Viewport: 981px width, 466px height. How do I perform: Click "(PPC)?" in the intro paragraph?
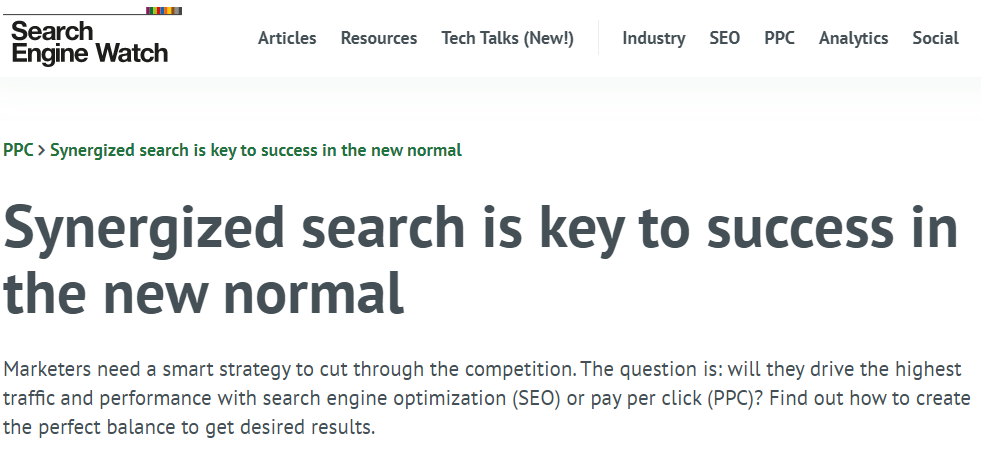pos(735,398)
